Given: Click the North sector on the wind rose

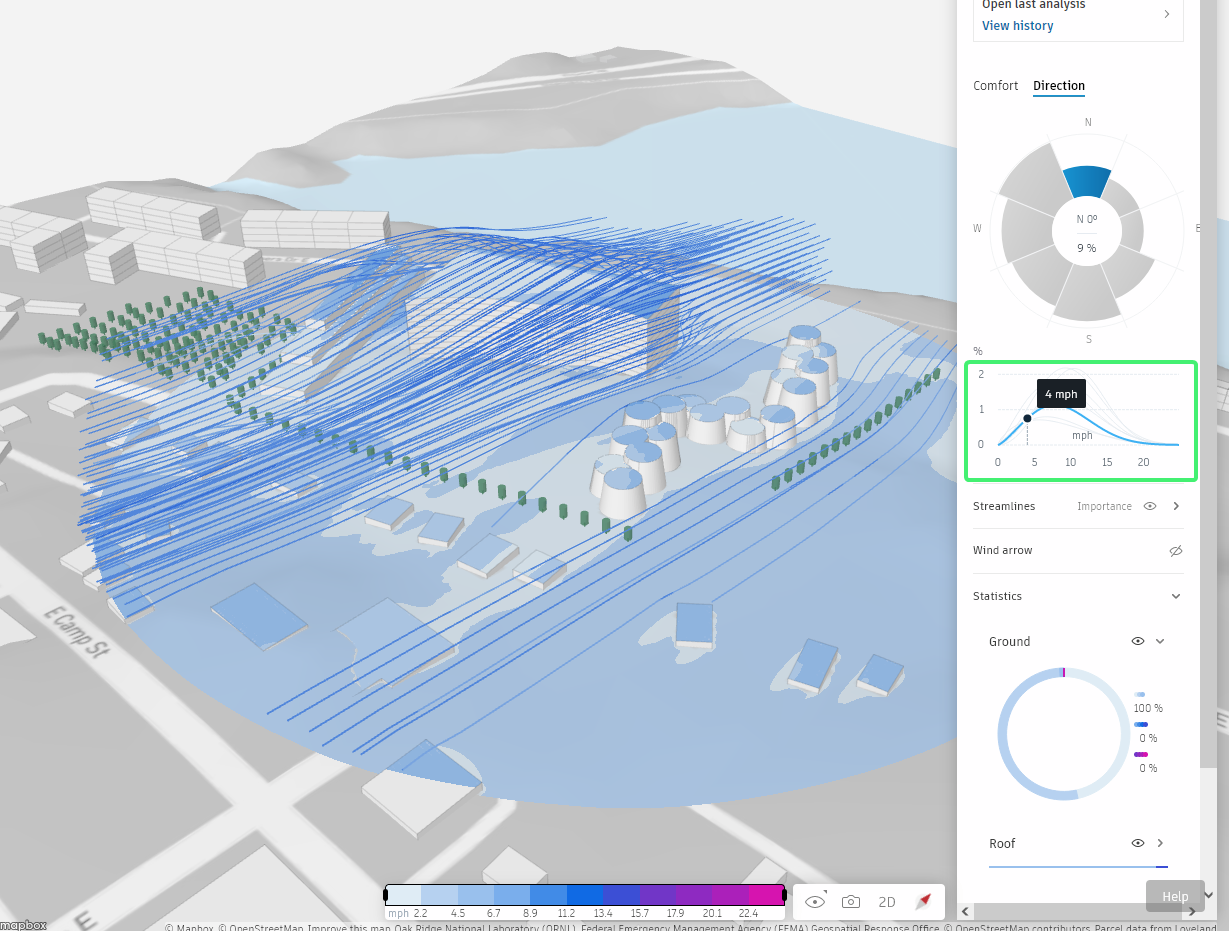Looking at the screenshot, I should pyautogui.click(x=1090, y=180).
